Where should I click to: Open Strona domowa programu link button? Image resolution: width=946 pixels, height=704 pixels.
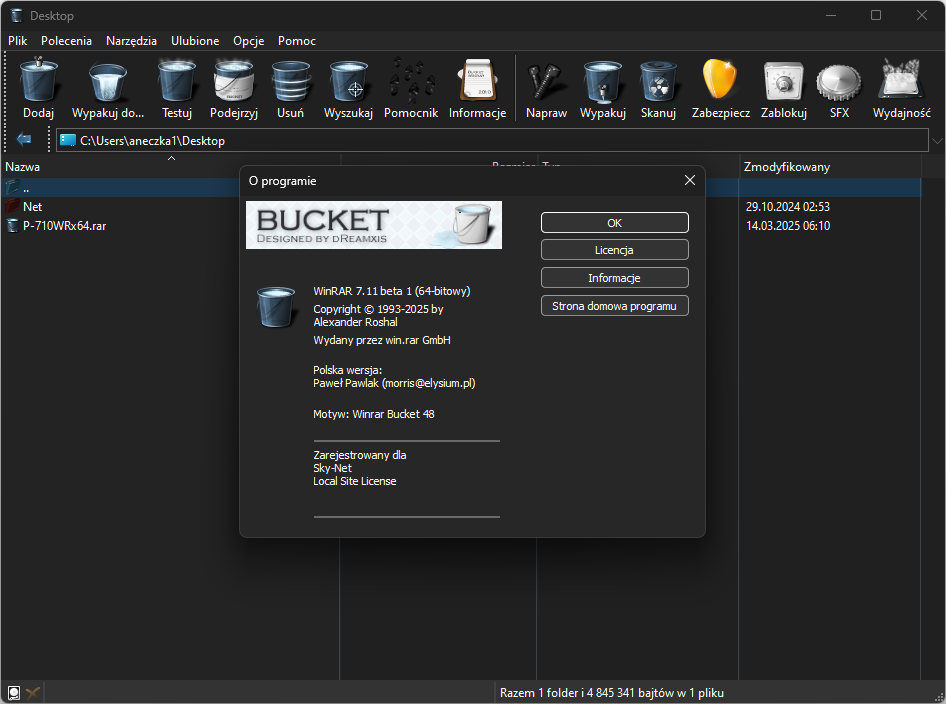[615, 306]
